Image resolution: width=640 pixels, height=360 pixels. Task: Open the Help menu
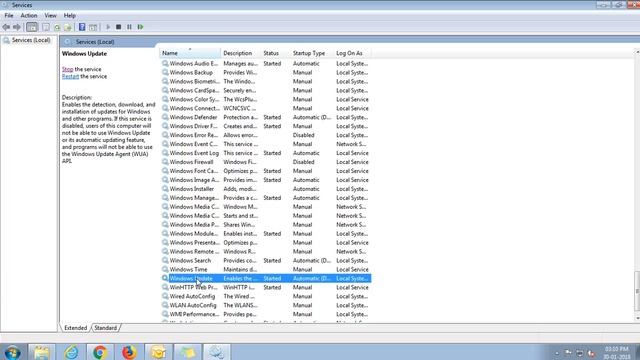tap(69, 16)
